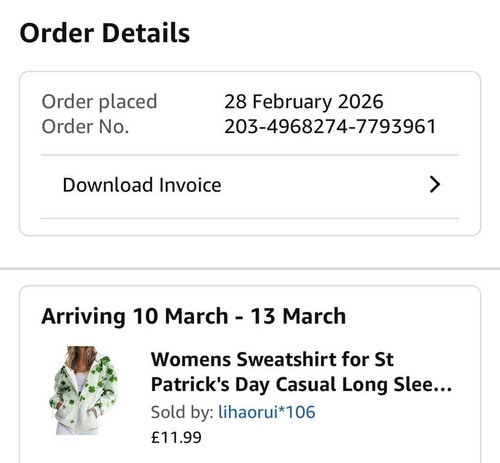This screenshot has height=463, width=500.
Task: Click 10 March in the arrival estimate
Action: [x=180, y=316]
